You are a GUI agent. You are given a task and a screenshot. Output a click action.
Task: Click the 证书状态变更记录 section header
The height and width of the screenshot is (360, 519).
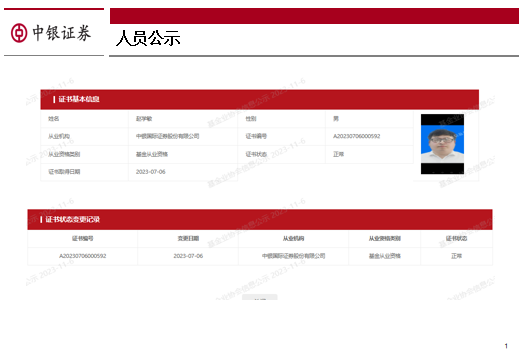[x=72, y=219]
